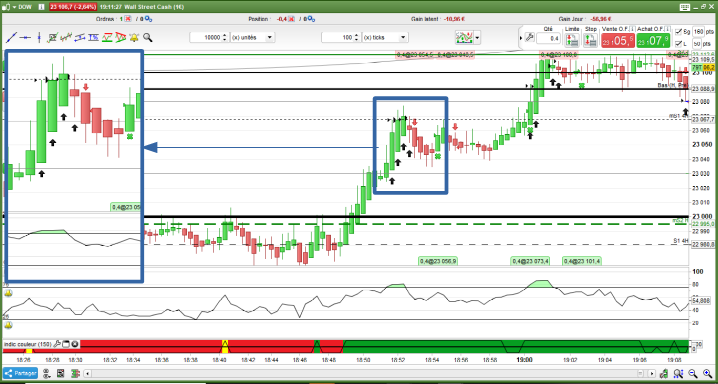This screenshot has height=384, width=718.
Task: Click the yellow alert icon below RSI panel
Action: pyautogui.click(x=8, y=325)
